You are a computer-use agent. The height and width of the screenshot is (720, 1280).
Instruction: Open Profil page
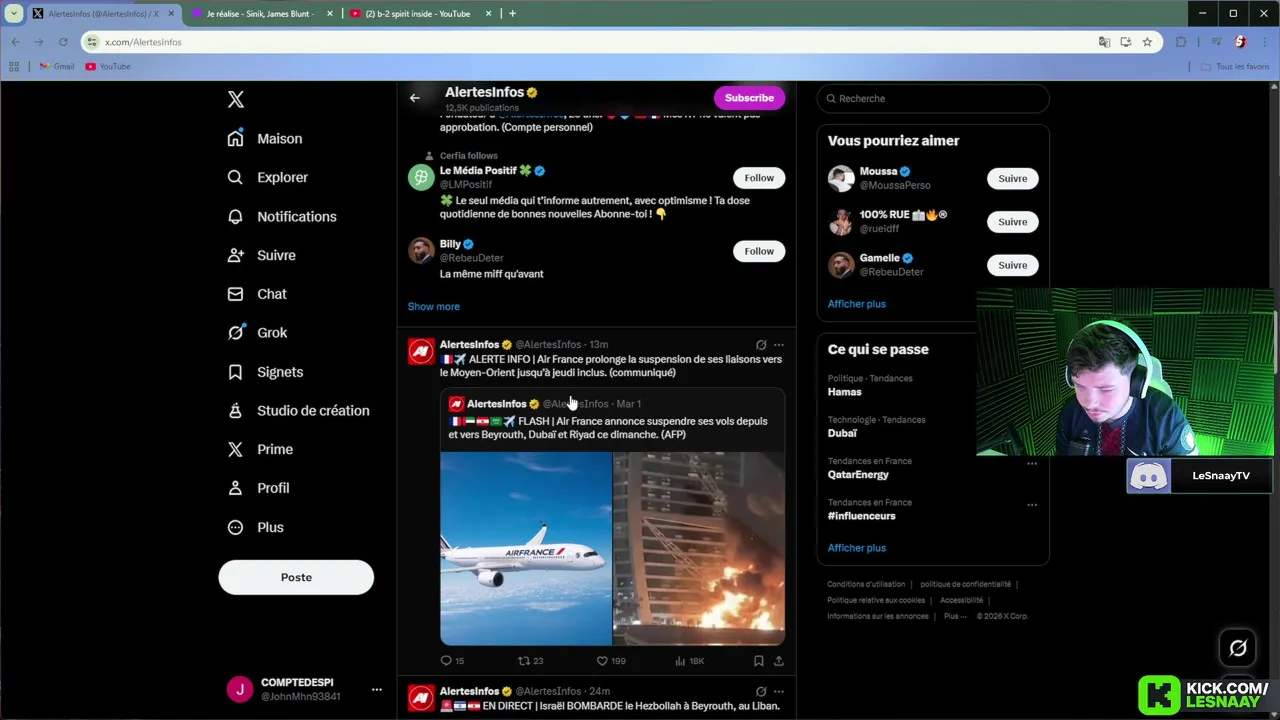[258, 488]
